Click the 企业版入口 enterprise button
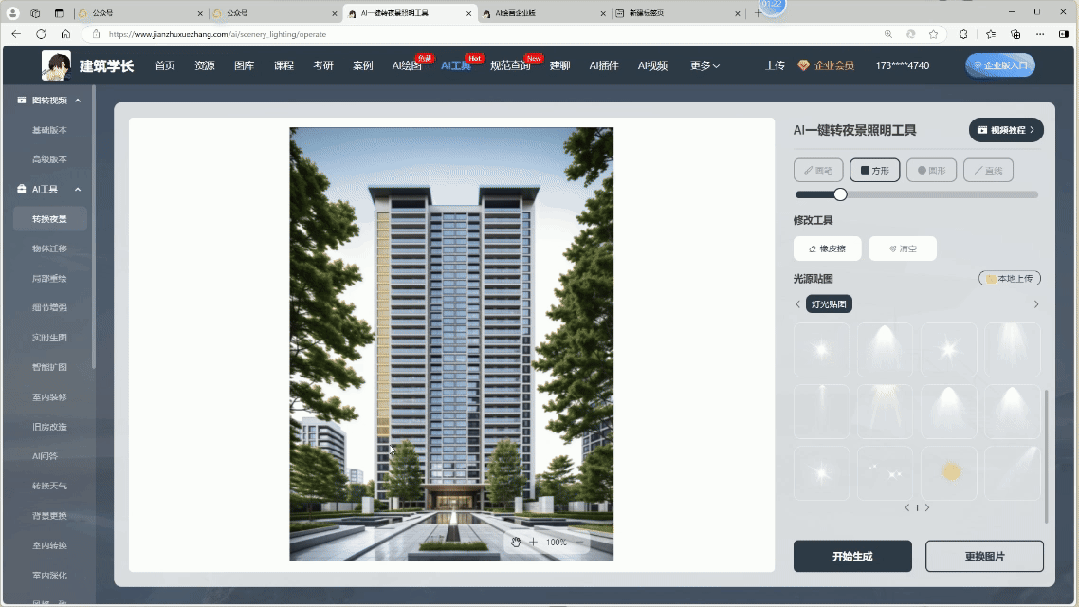This screenshot has width=1079, height=607. click(1000, 65)
